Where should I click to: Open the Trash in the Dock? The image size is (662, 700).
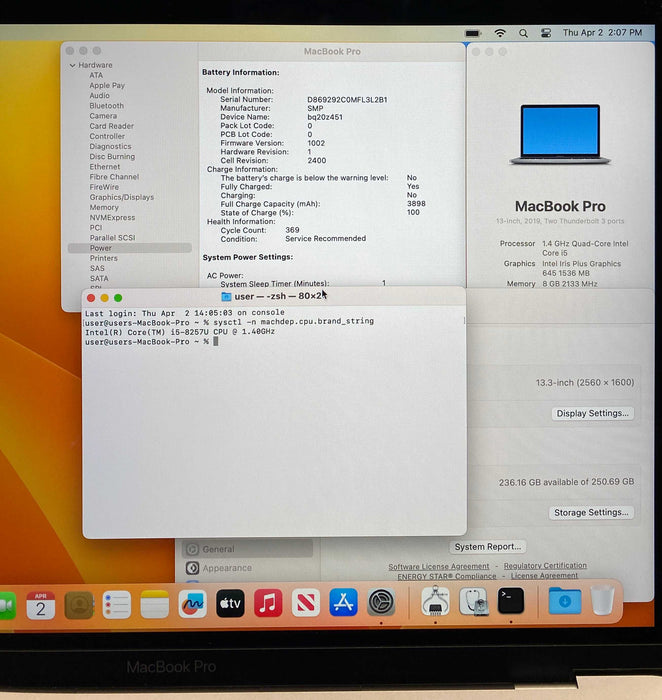click(x=603, y=600)
